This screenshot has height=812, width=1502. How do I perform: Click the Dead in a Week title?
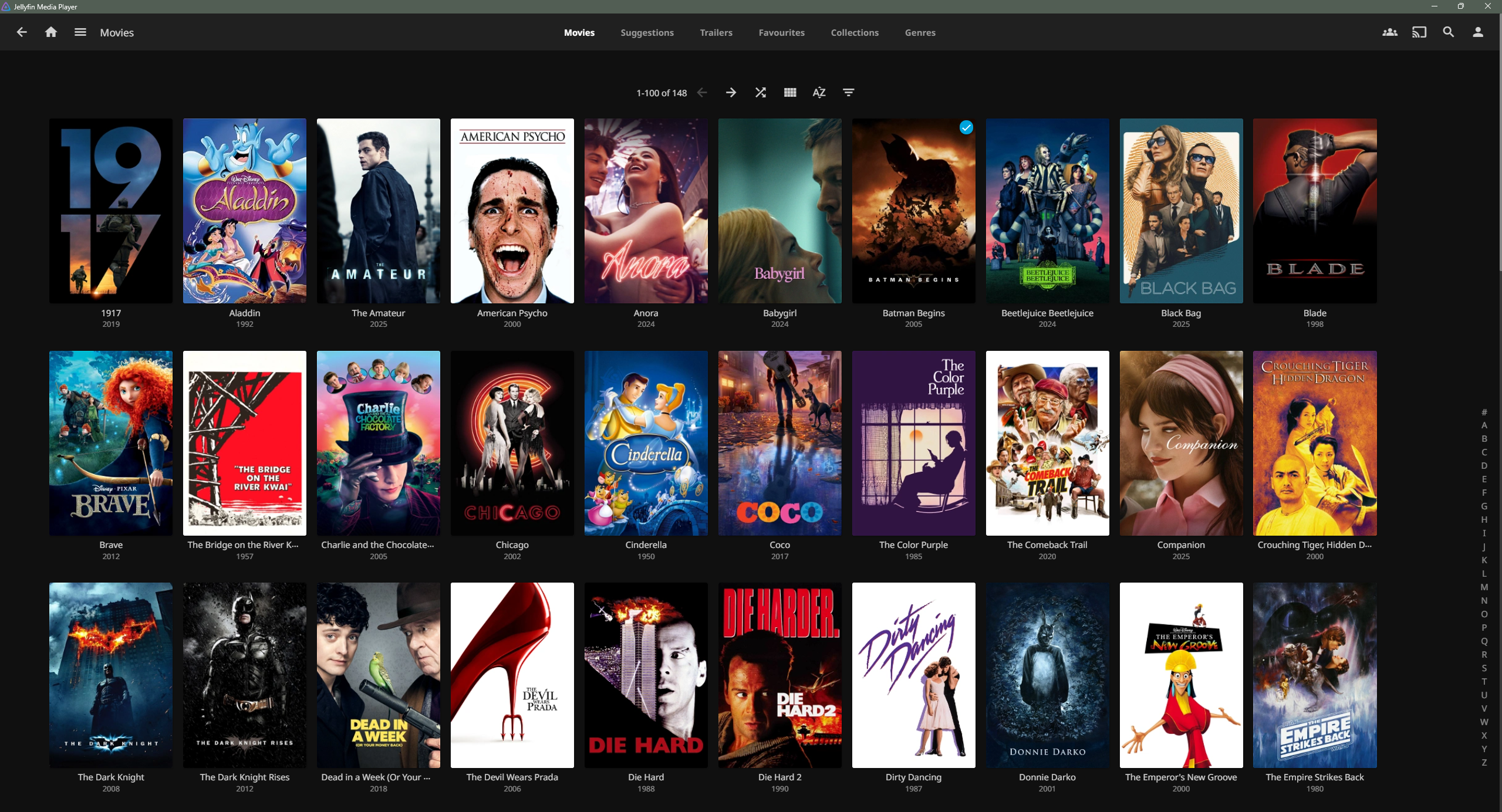pyautogui.click(x=376, y=777)
